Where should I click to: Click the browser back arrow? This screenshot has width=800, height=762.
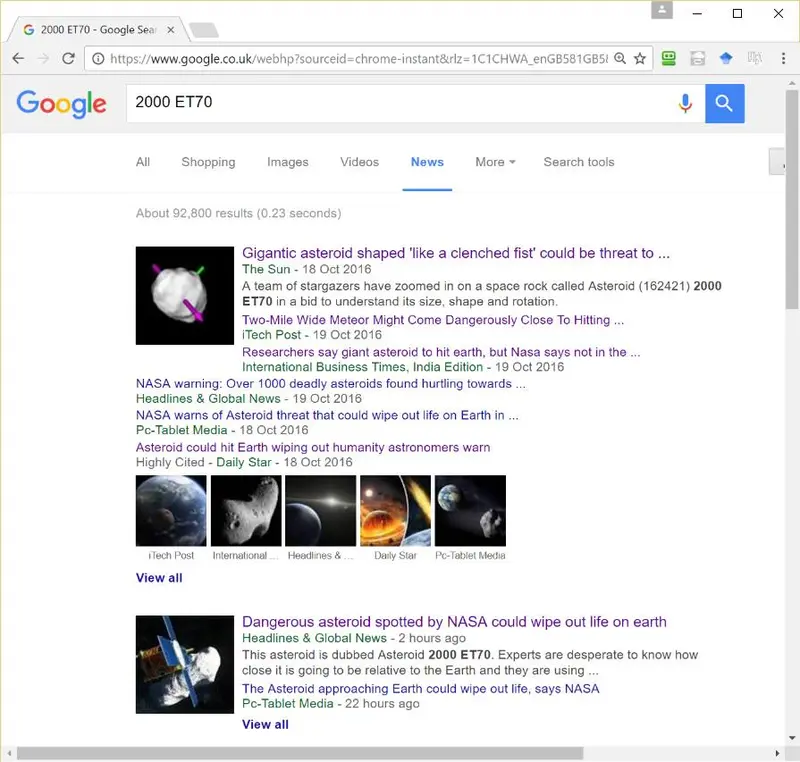(x=18, y=58)
